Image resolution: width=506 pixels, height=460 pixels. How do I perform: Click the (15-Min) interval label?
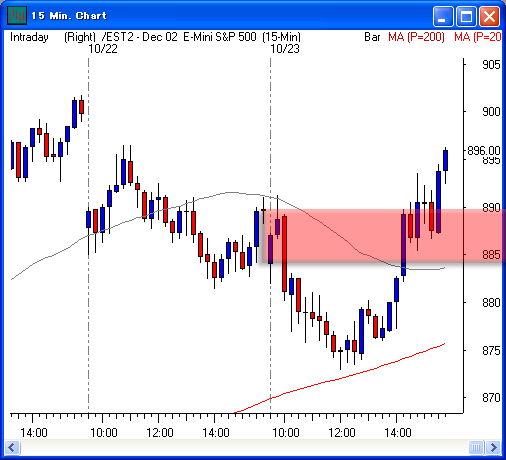(x=281, y=37)
